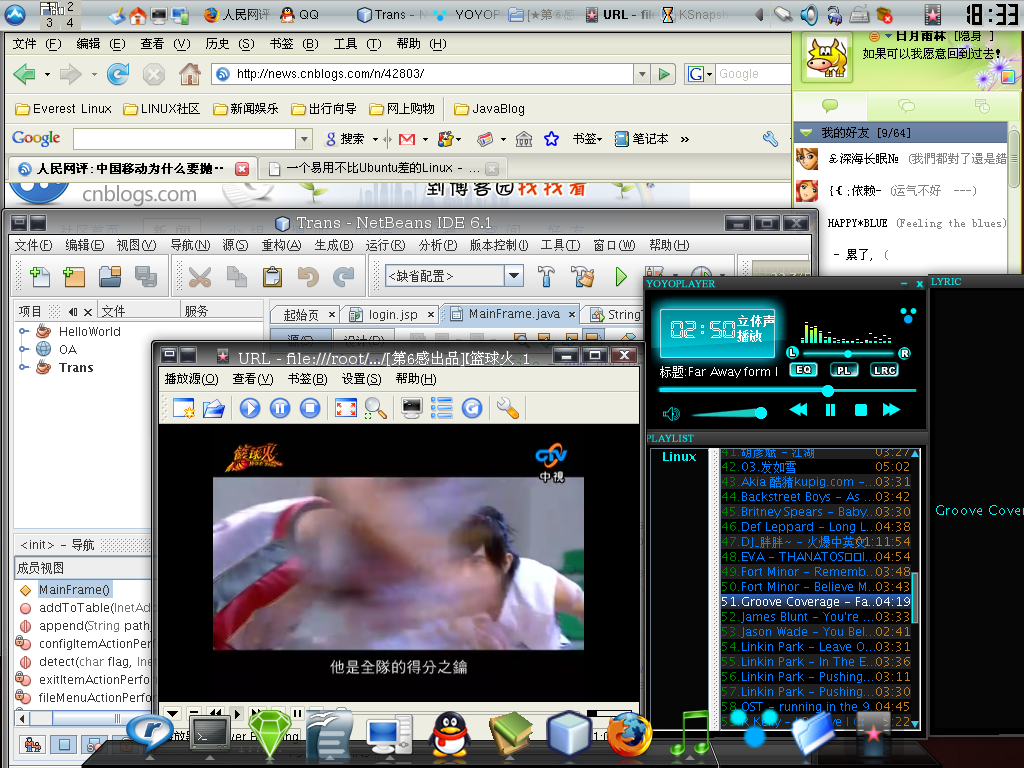This screenshot has height=768, width=1024.
Task: Open 笔记本 in the Google toolbar
Action: click(641, 139)
